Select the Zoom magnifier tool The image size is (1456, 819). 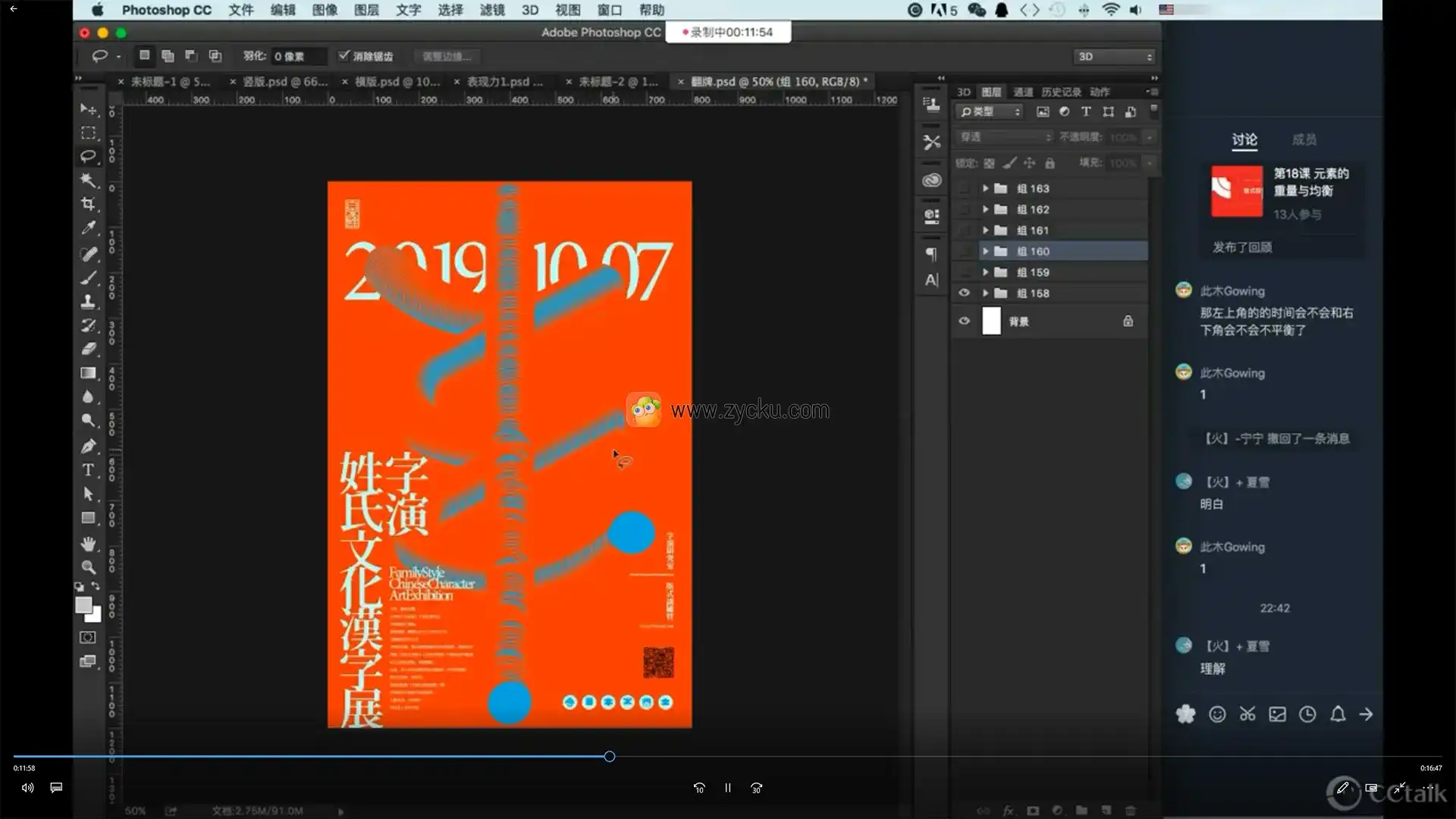click(x=89, y=567)
